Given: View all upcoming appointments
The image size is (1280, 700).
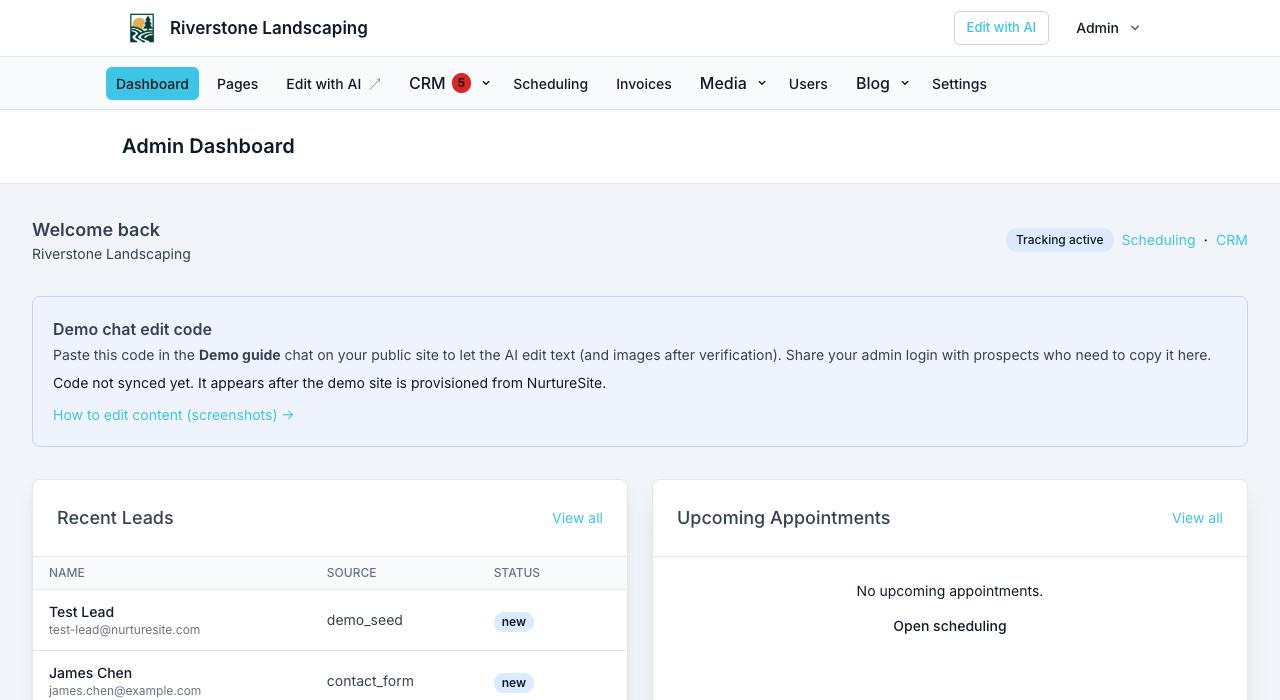Looking at the screenshot, I should coord(1197,518).
